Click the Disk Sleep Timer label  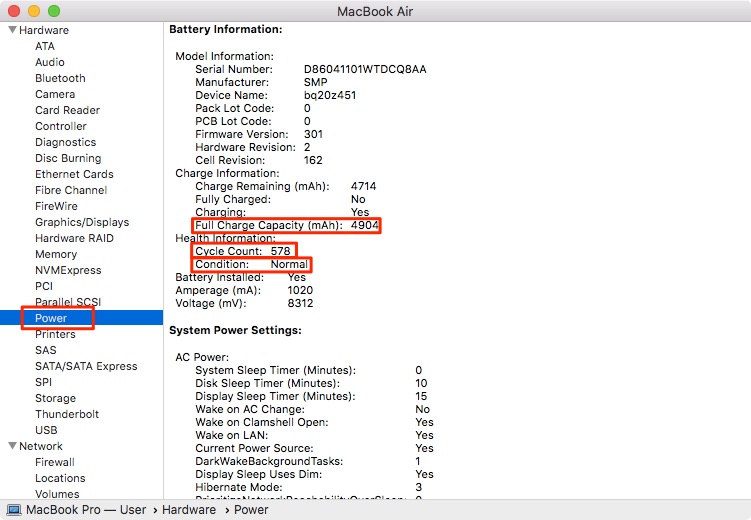point(267,384)
